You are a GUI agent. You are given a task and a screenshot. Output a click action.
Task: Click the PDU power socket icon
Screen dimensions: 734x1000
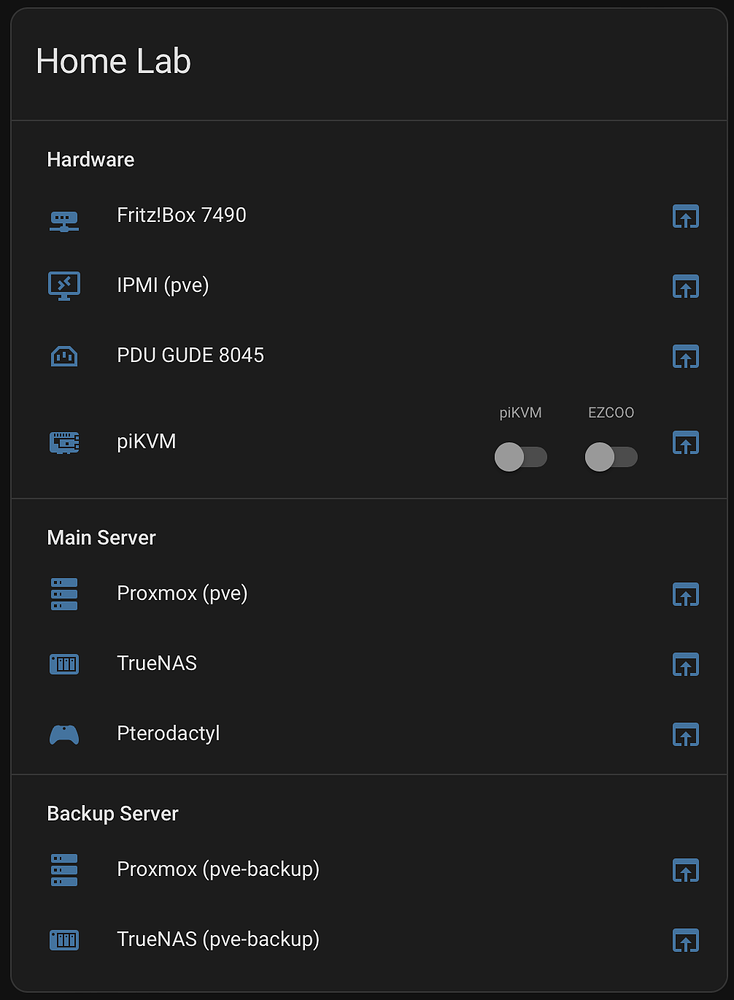point(64,356)
